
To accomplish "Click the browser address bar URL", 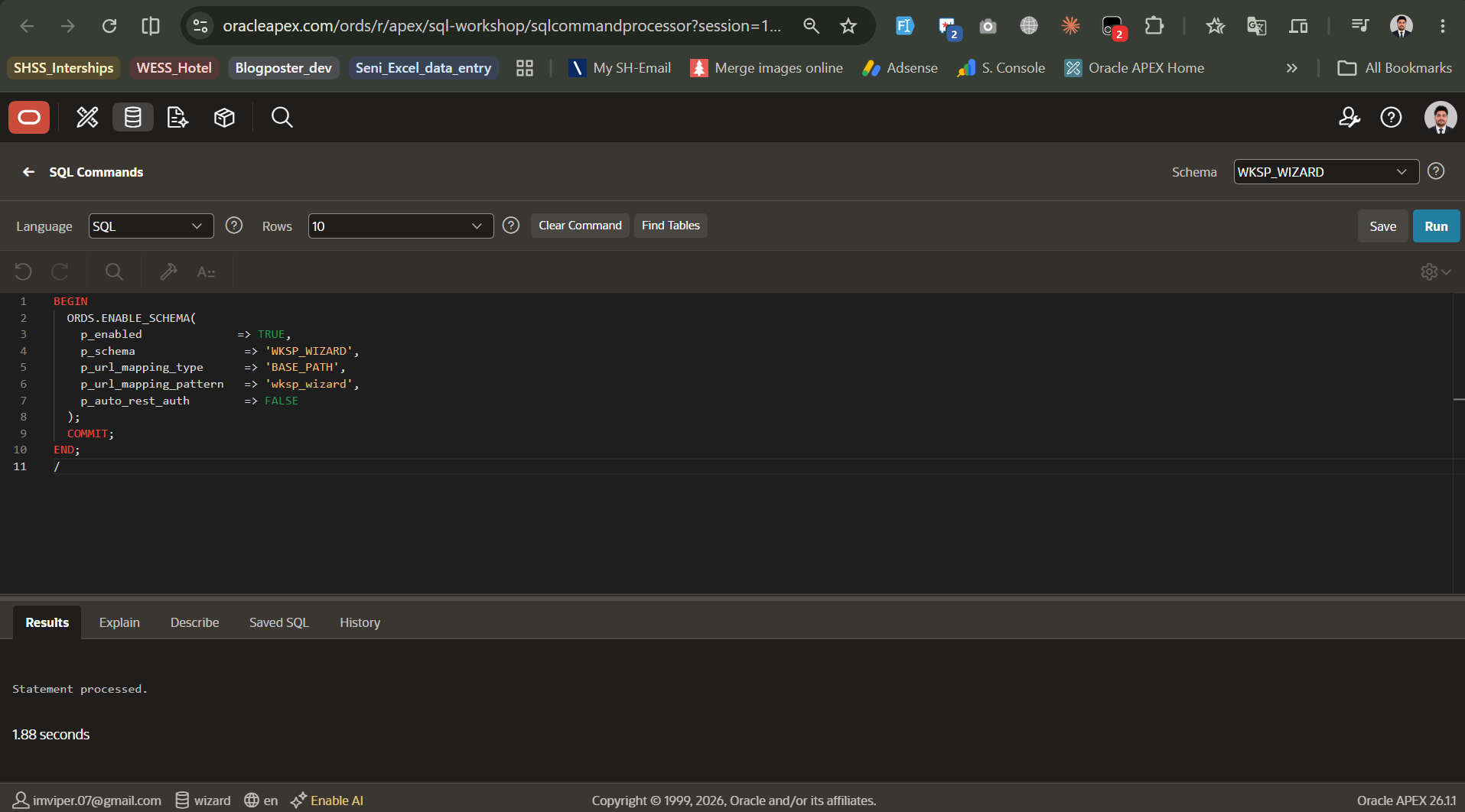I will [502, 26].
